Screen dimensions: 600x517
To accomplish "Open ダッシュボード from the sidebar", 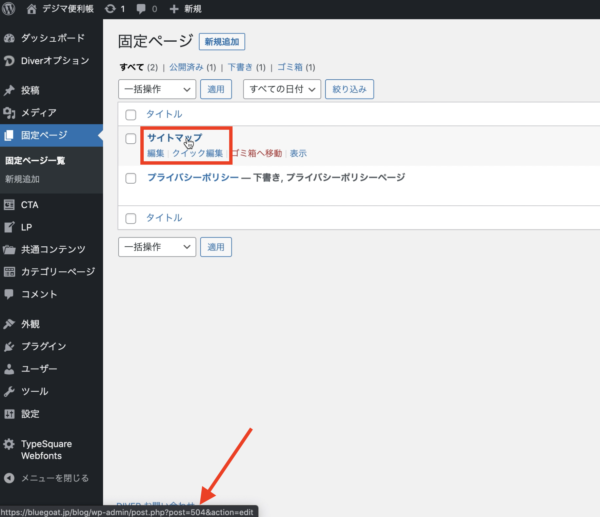I will coord(50,39).
